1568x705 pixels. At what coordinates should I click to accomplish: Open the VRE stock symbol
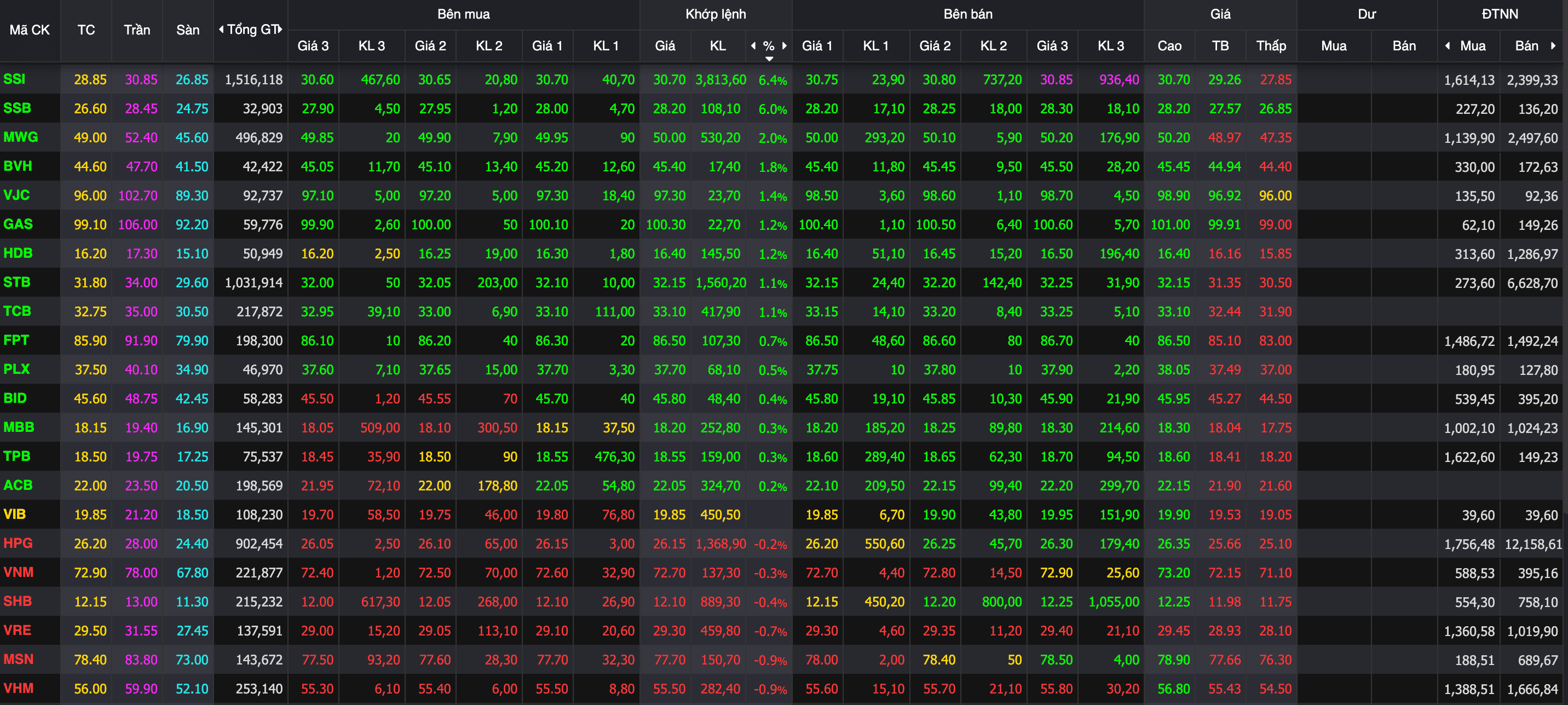coord(17,630)
